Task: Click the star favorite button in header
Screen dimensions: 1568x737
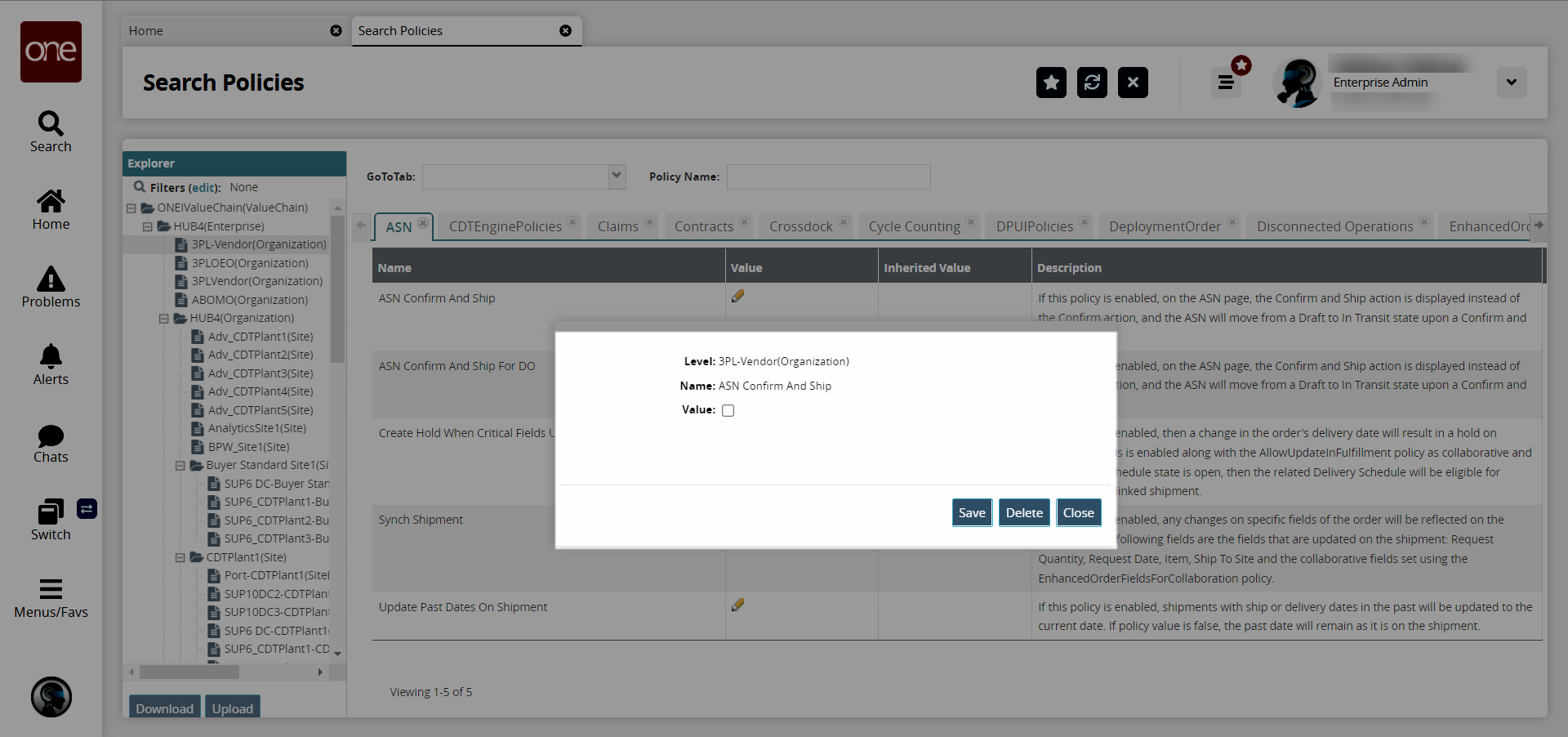Action: point(1051,83)
